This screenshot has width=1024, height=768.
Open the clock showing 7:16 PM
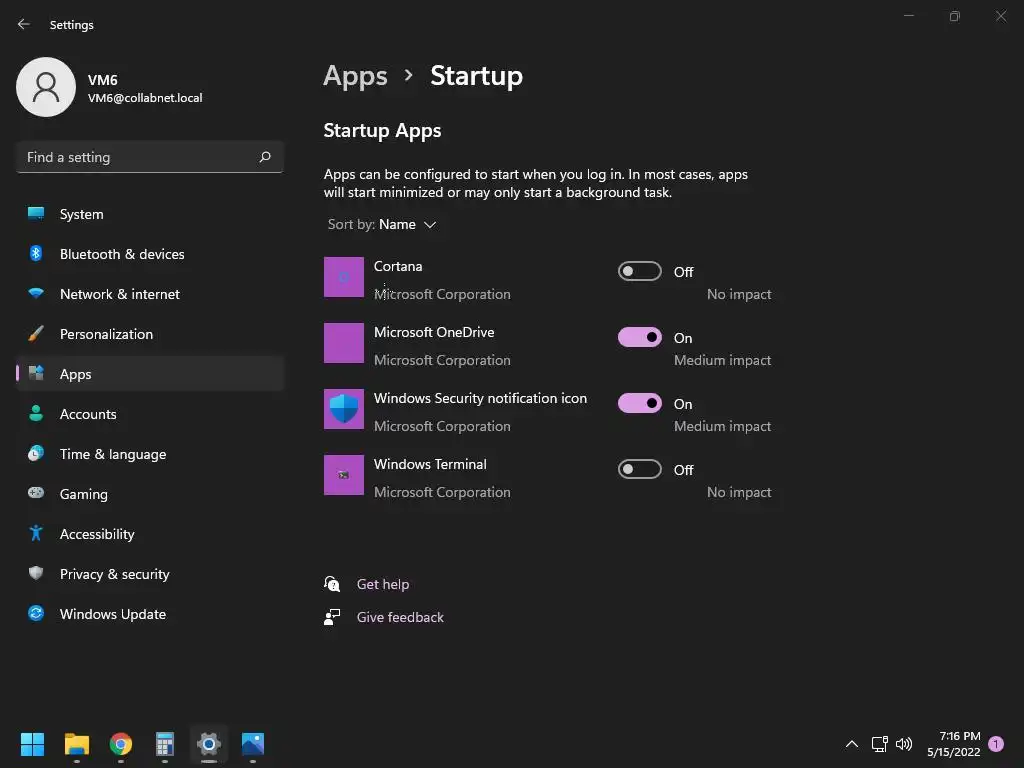[953, 744]
